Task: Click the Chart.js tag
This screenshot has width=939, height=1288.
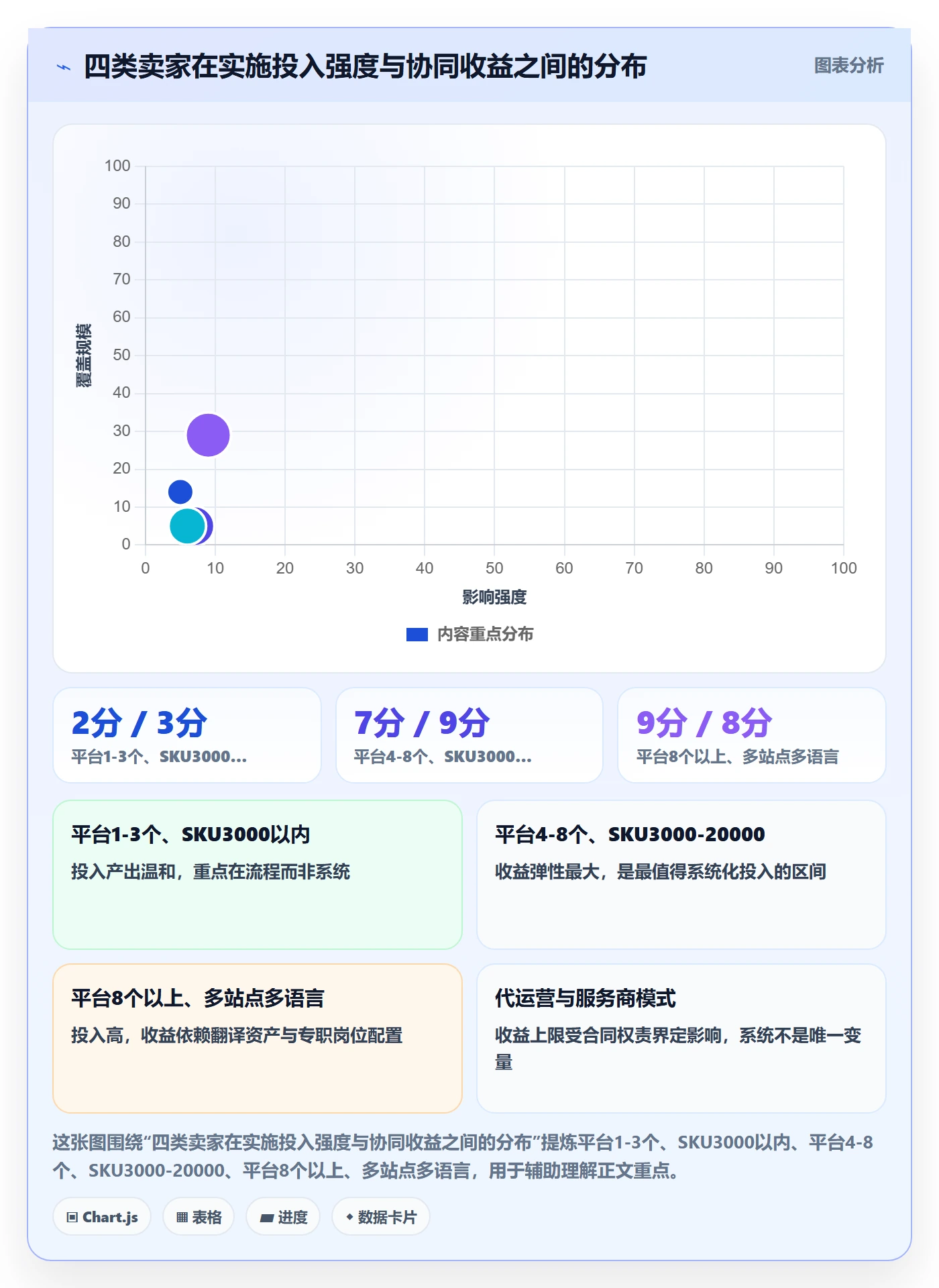Action: coord(102,1217)
